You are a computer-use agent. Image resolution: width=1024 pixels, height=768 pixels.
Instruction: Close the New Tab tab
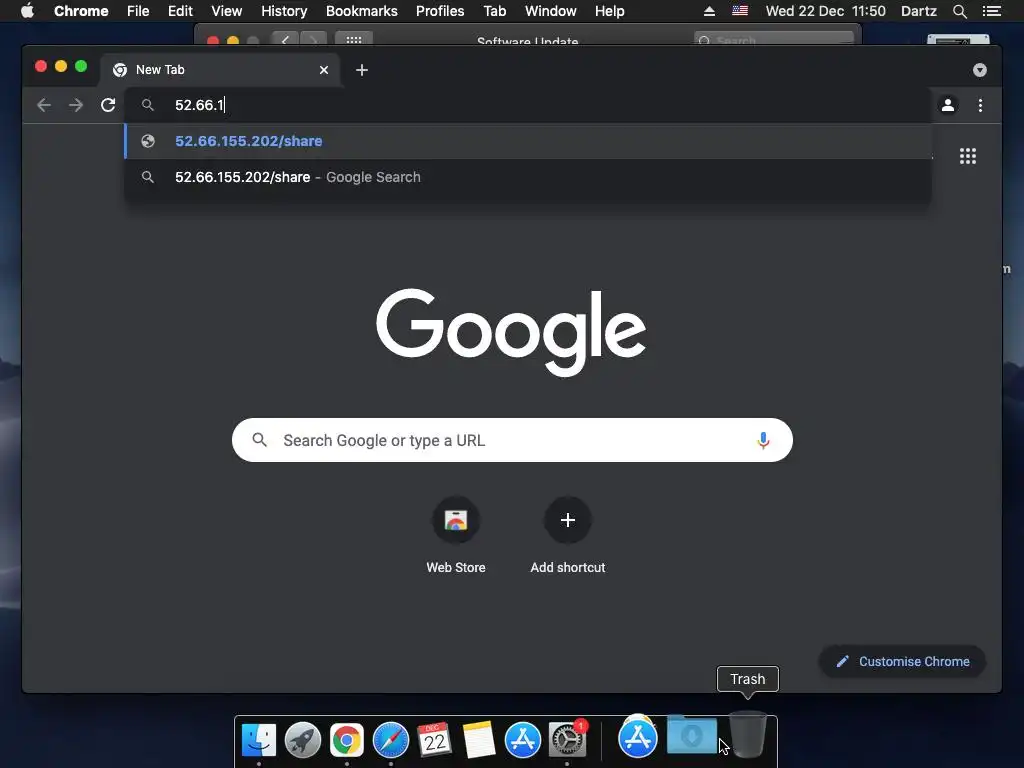pos(324,70)
